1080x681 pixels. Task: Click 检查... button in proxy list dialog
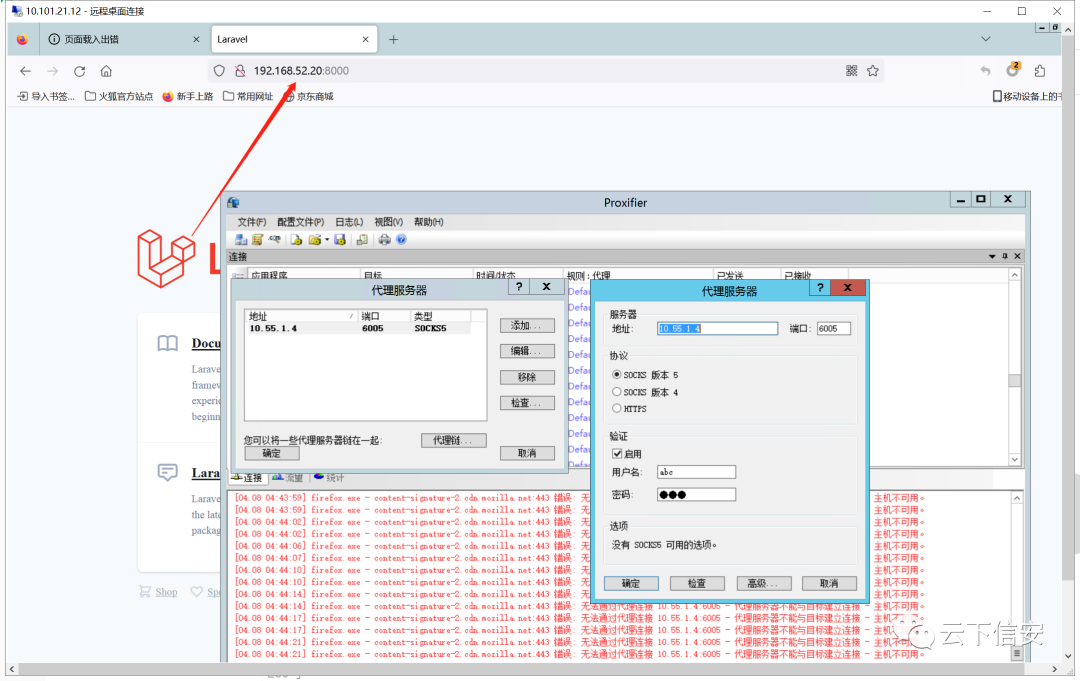(x=527, y=403)
